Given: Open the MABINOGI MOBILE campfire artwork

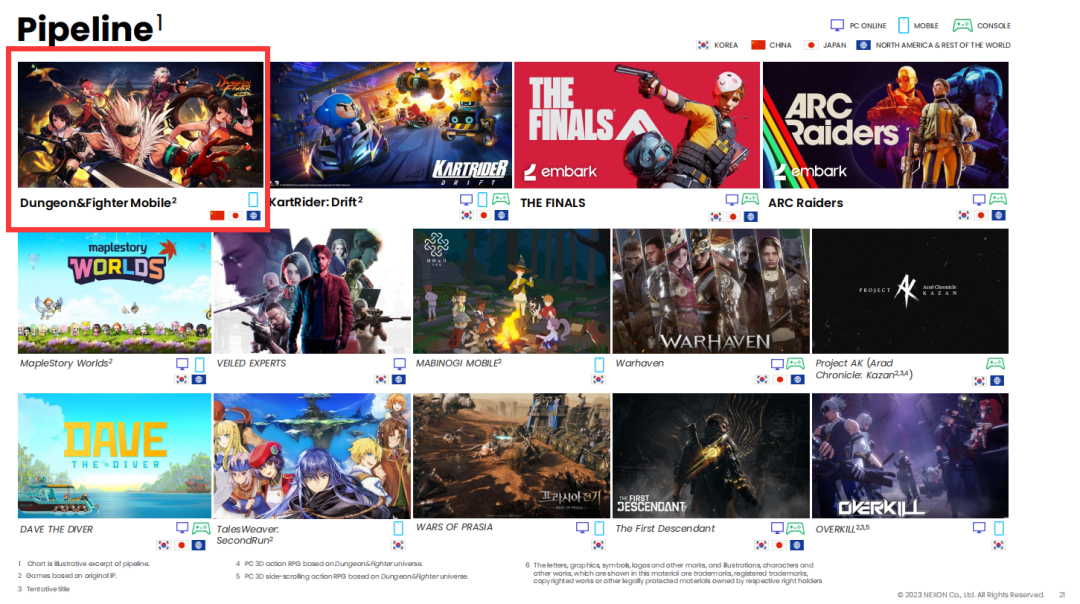Looking at the screenshot, I should (512, 291).
